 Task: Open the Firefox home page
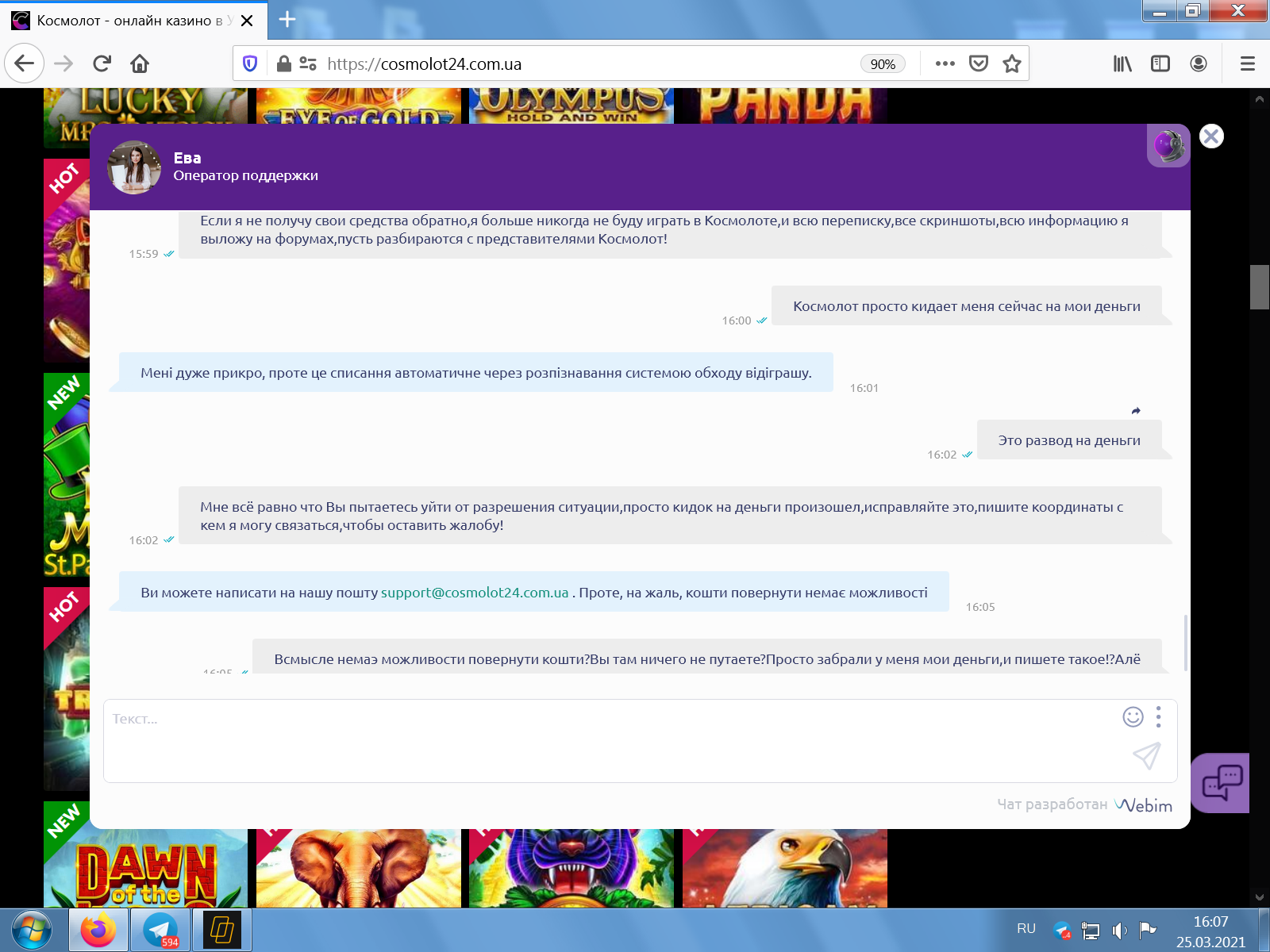click(140, 63)
